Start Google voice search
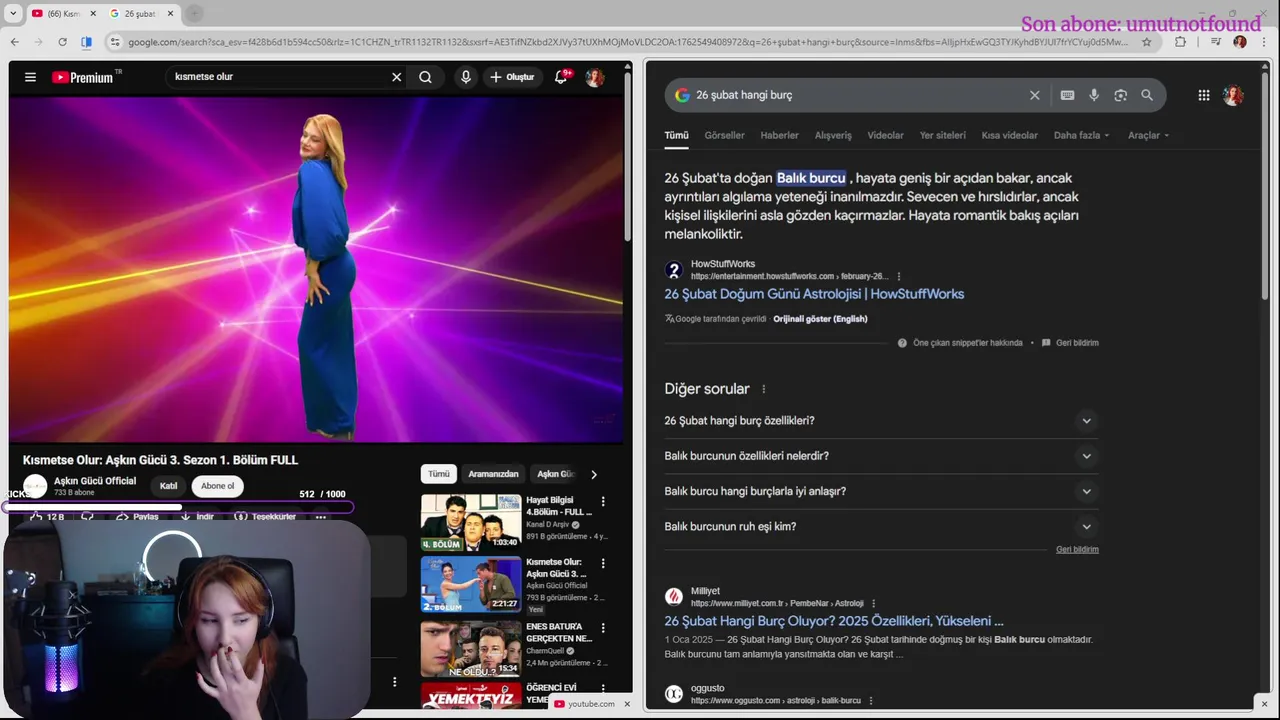 1094,95
